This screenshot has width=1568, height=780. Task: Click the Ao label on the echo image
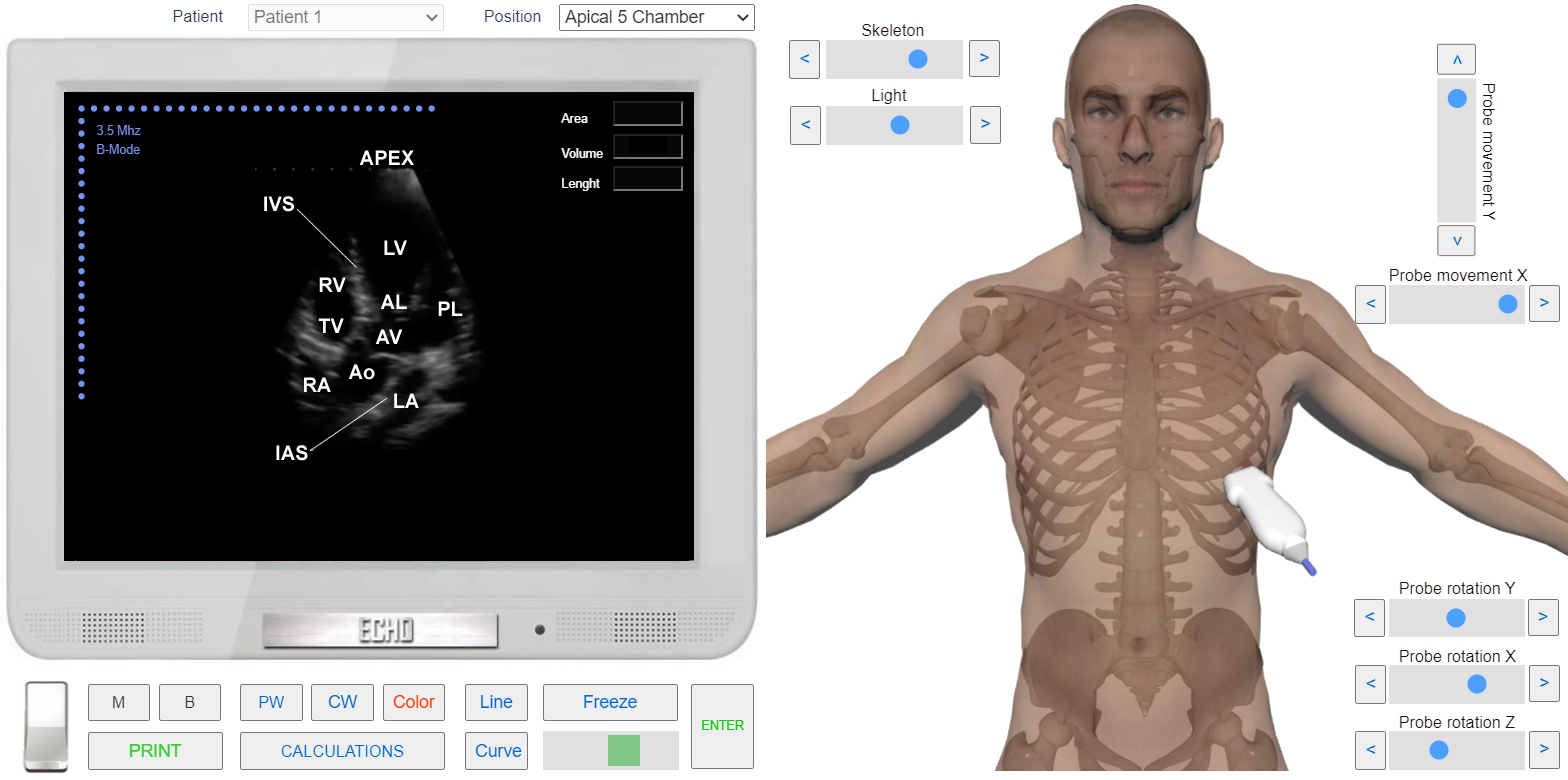point(362,372)
